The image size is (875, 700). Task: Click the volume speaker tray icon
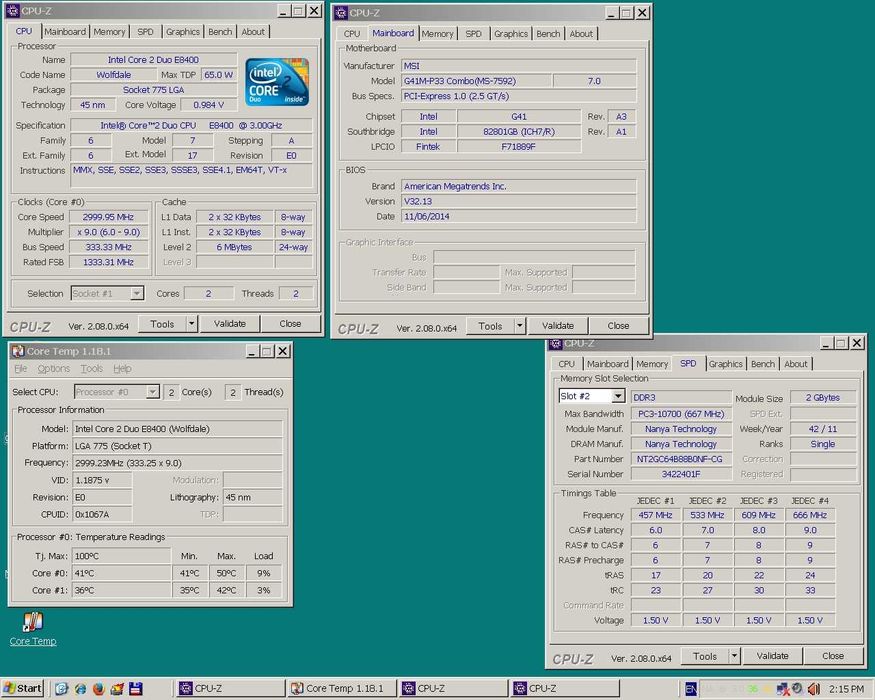(814, 689)
